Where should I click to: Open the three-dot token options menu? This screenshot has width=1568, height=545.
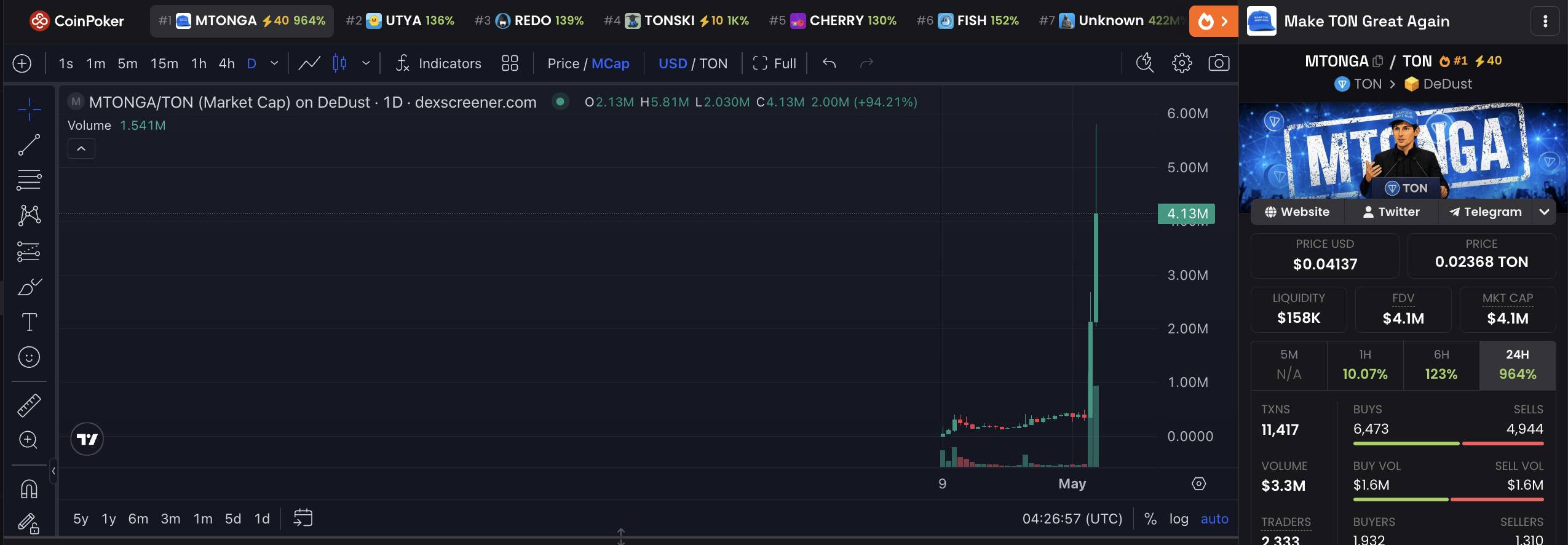click(1545, 22)
